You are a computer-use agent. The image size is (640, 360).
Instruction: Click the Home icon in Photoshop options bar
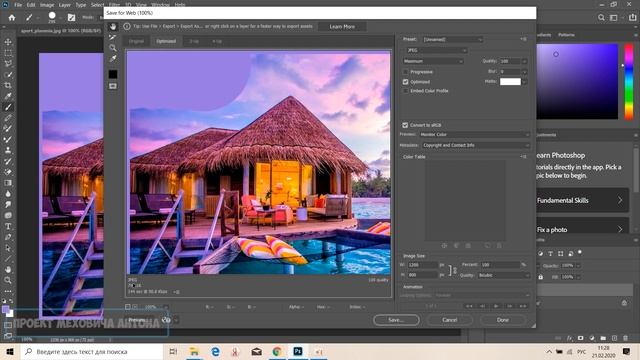click(x=12, y=18)
